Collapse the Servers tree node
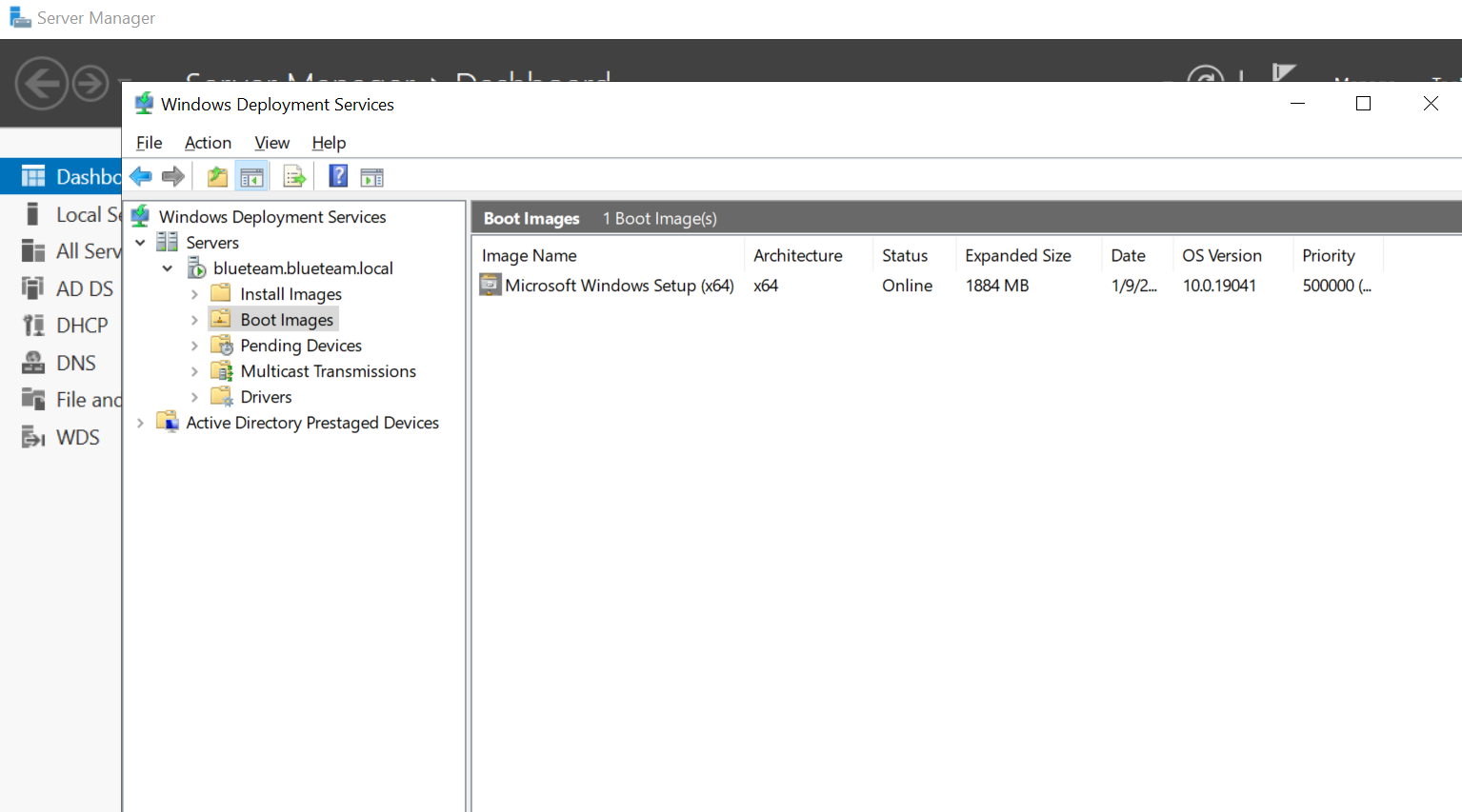 tap(141, 243)
